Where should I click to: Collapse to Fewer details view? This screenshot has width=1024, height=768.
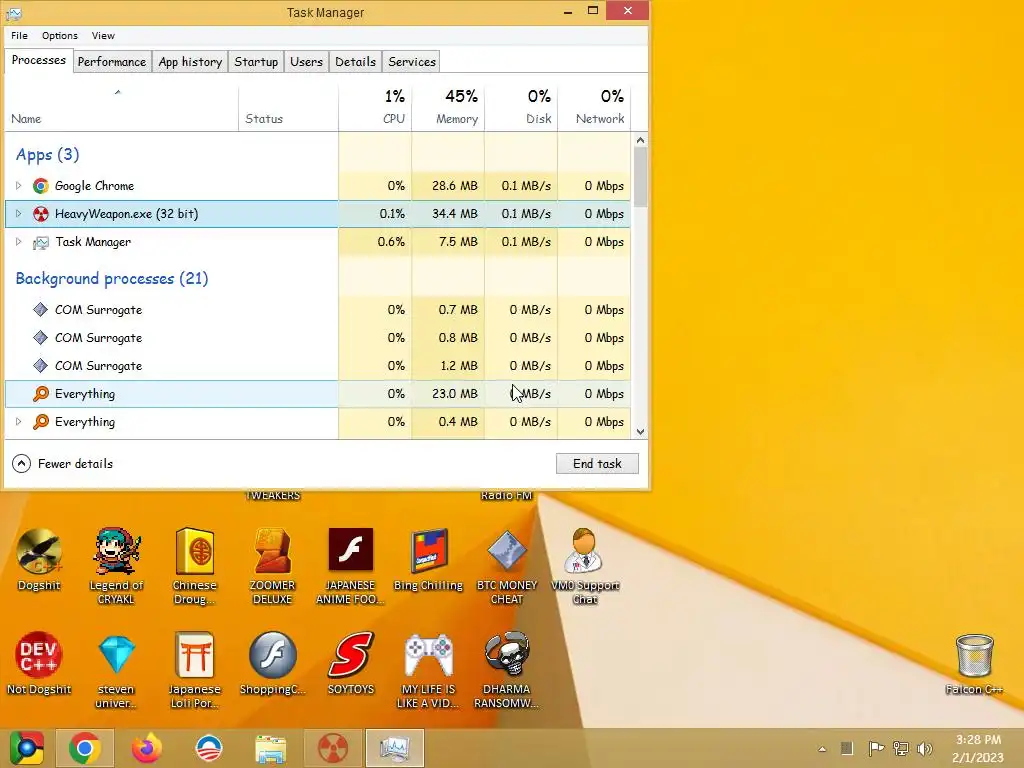point(63,464)
